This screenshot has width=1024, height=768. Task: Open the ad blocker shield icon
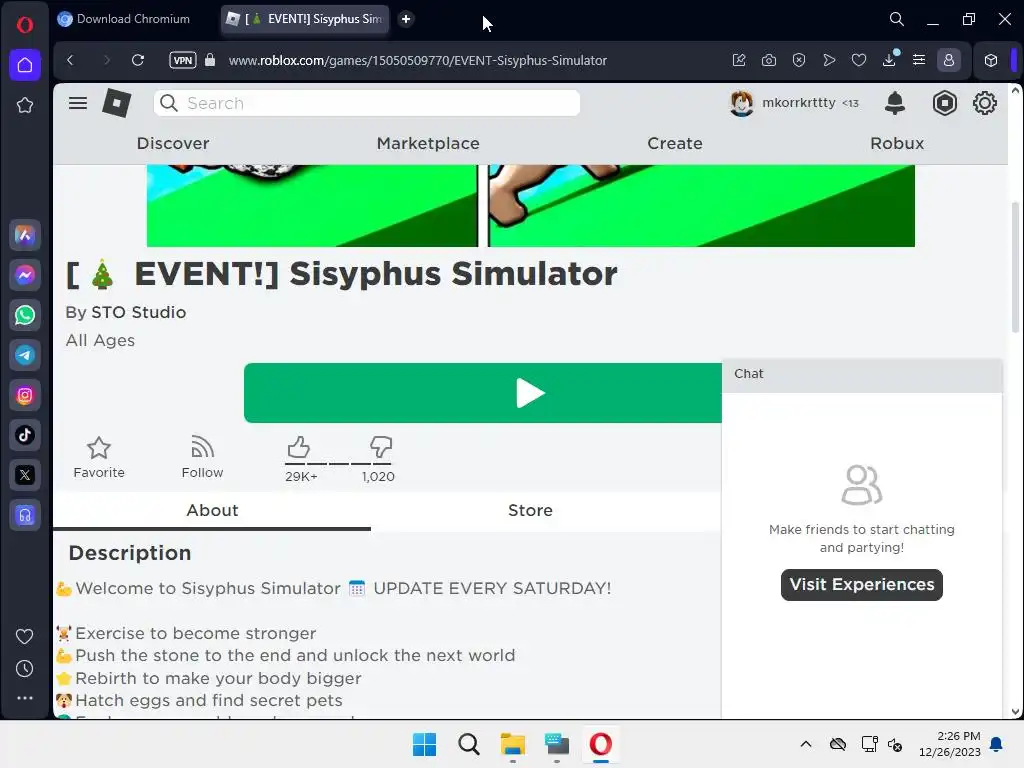pyautogui.click(x=799, y=60)
